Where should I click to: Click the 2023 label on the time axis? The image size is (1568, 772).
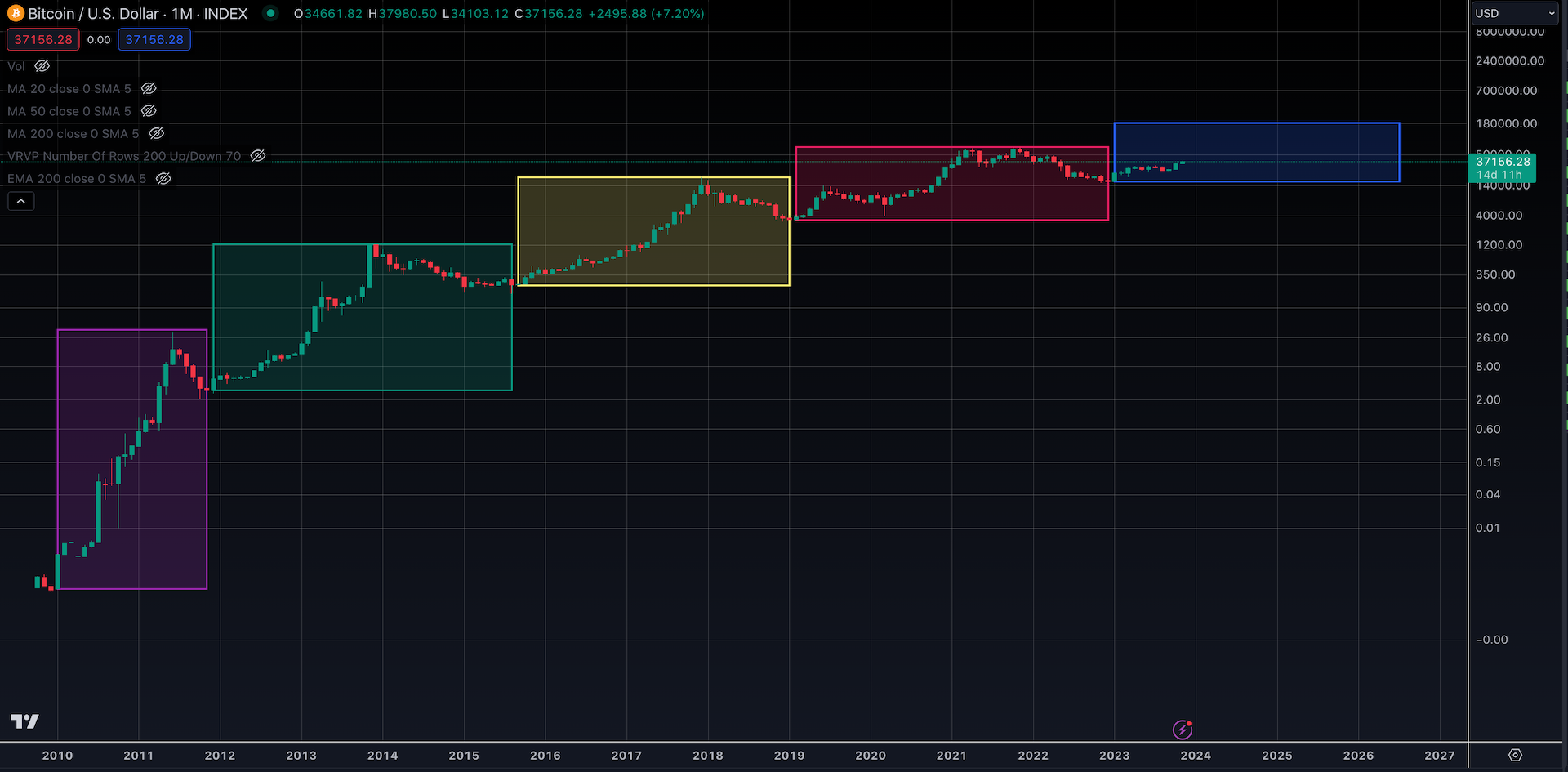1115,755
